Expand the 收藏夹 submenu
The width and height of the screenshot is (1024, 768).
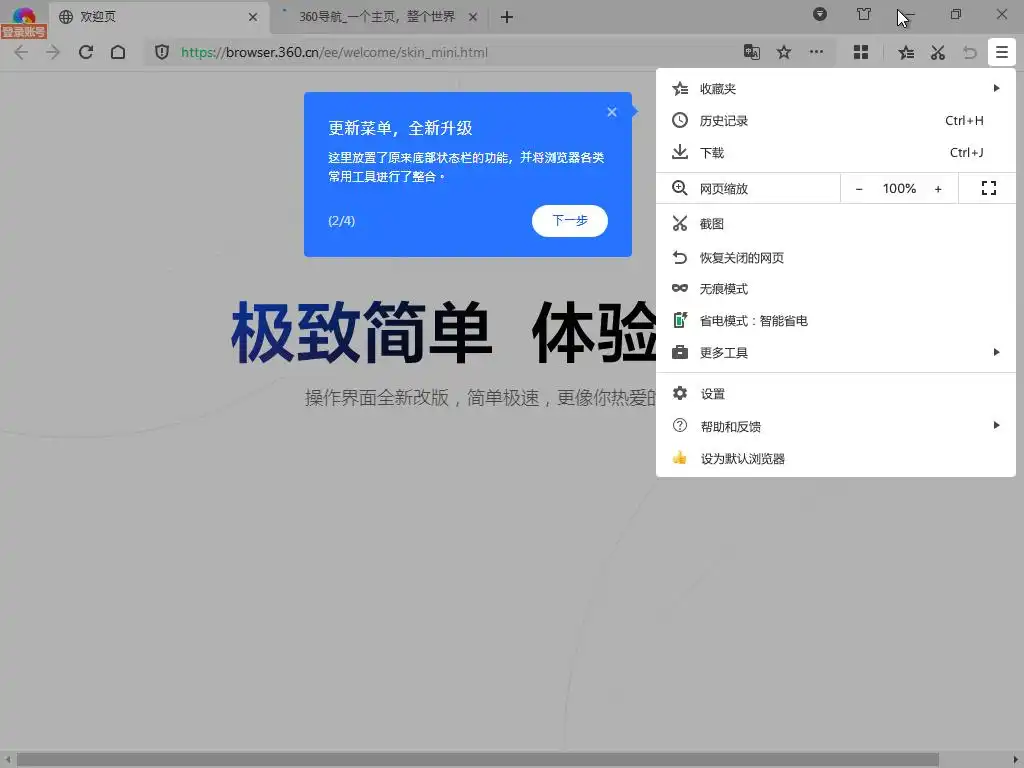835,88
